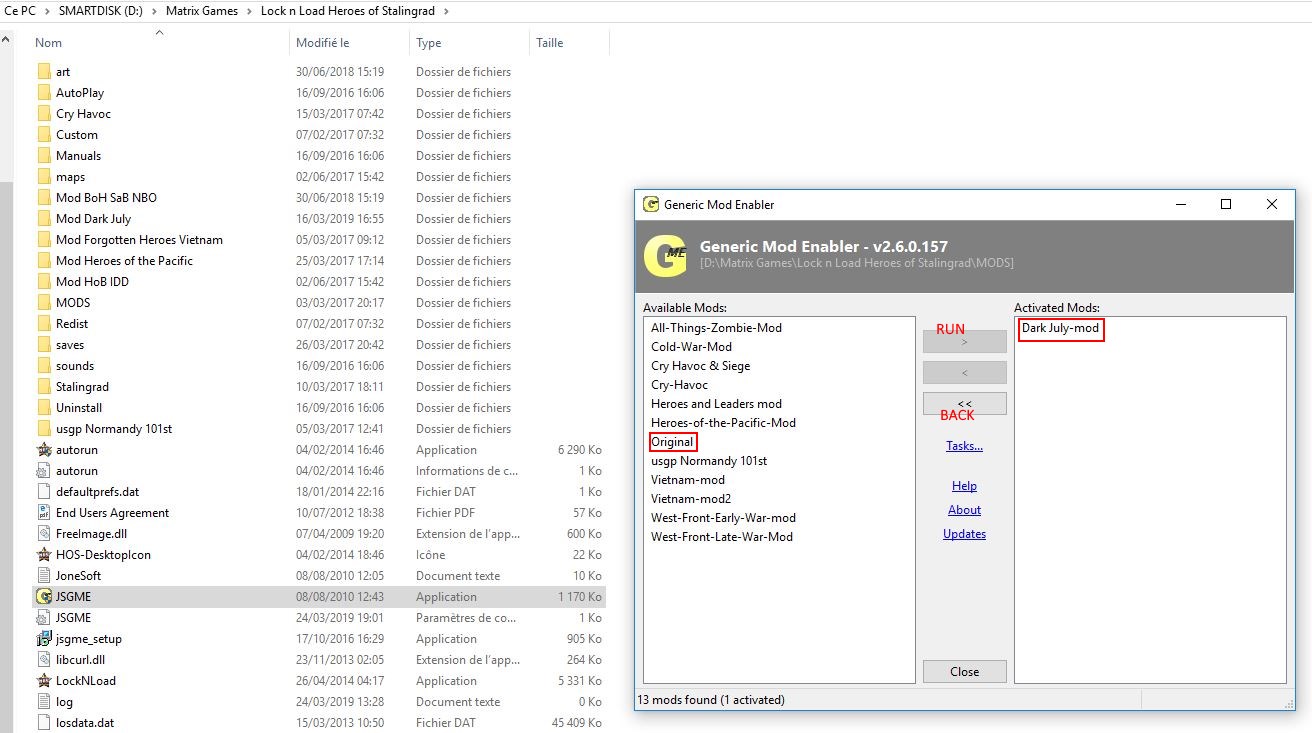Select the HOS-DesktopIcon file icon

tap(43, 554)
